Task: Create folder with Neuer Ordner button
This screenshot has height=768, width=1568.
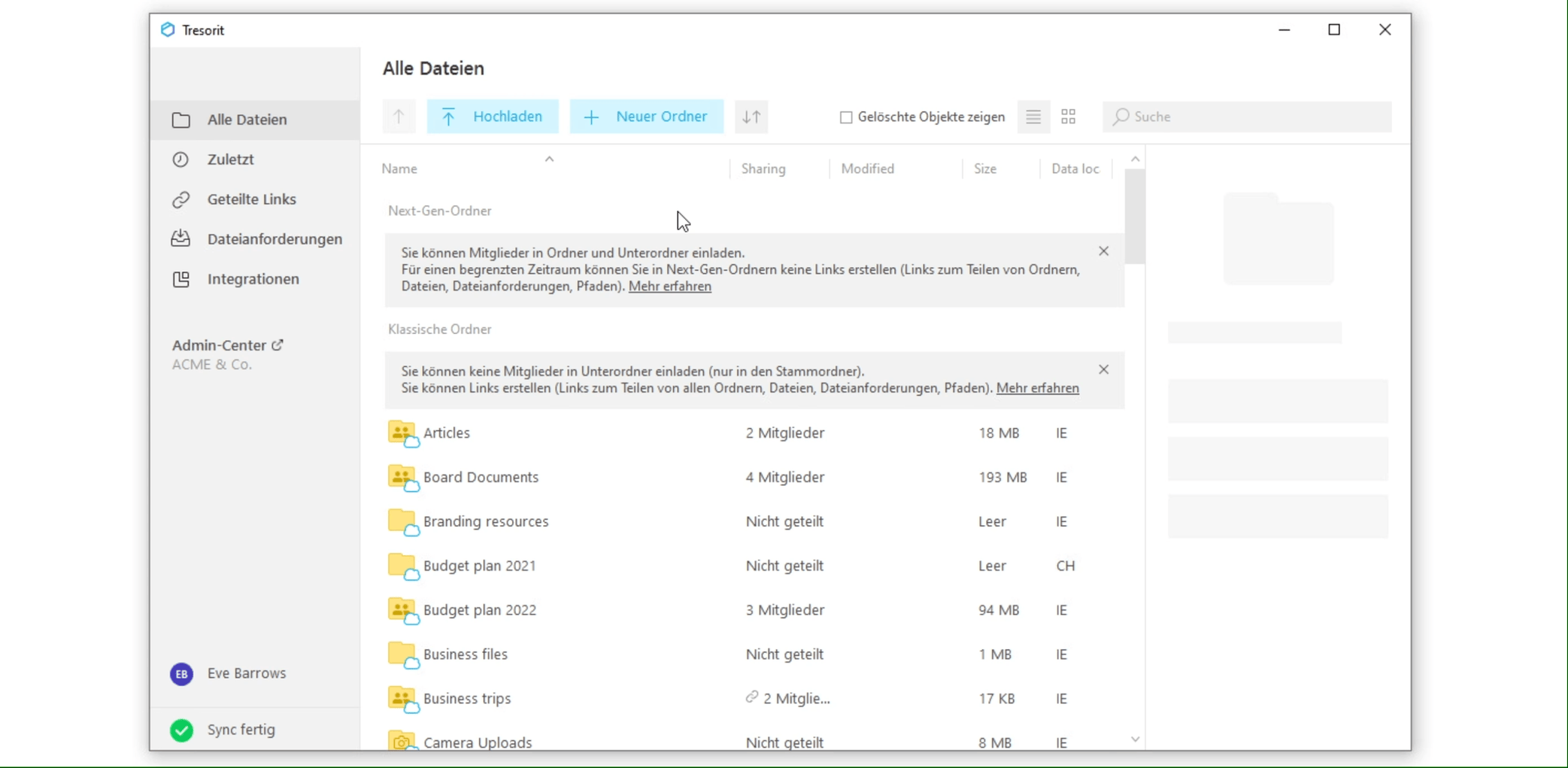Action: pos(646,117)
